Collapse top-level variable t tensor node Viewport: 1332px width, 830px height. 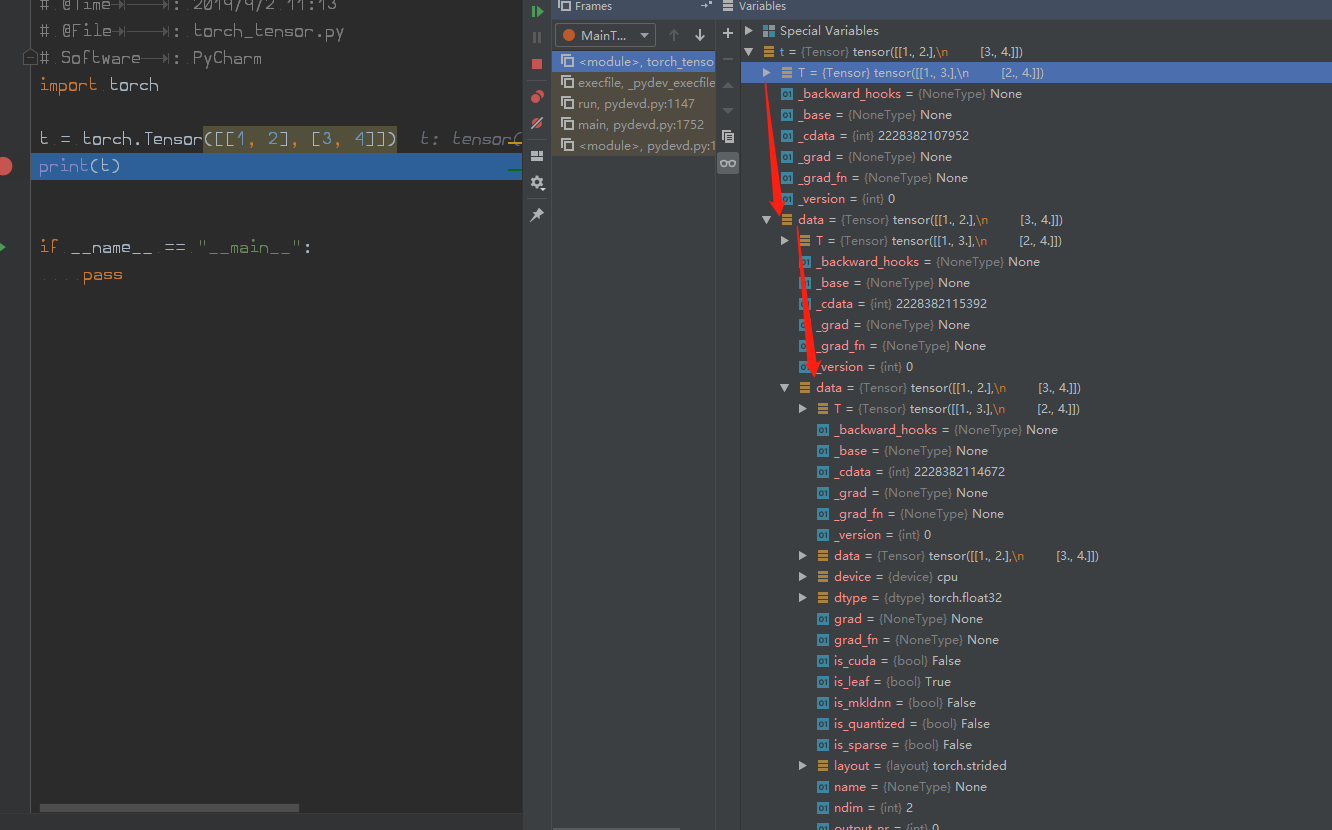pos(749,52)
